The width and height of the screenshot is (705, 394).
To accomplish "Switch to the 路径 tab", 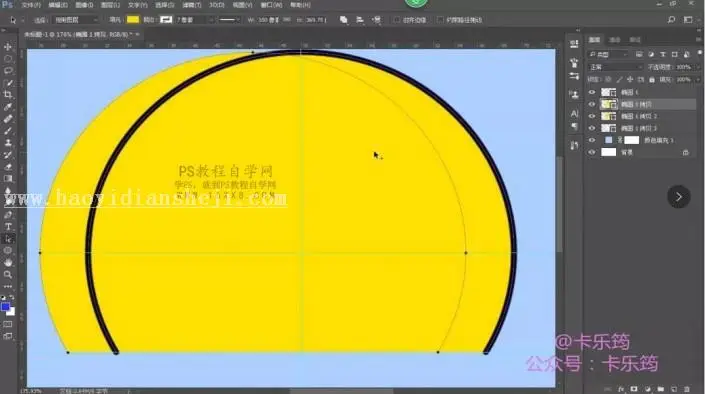I will (x=634, y=40).
